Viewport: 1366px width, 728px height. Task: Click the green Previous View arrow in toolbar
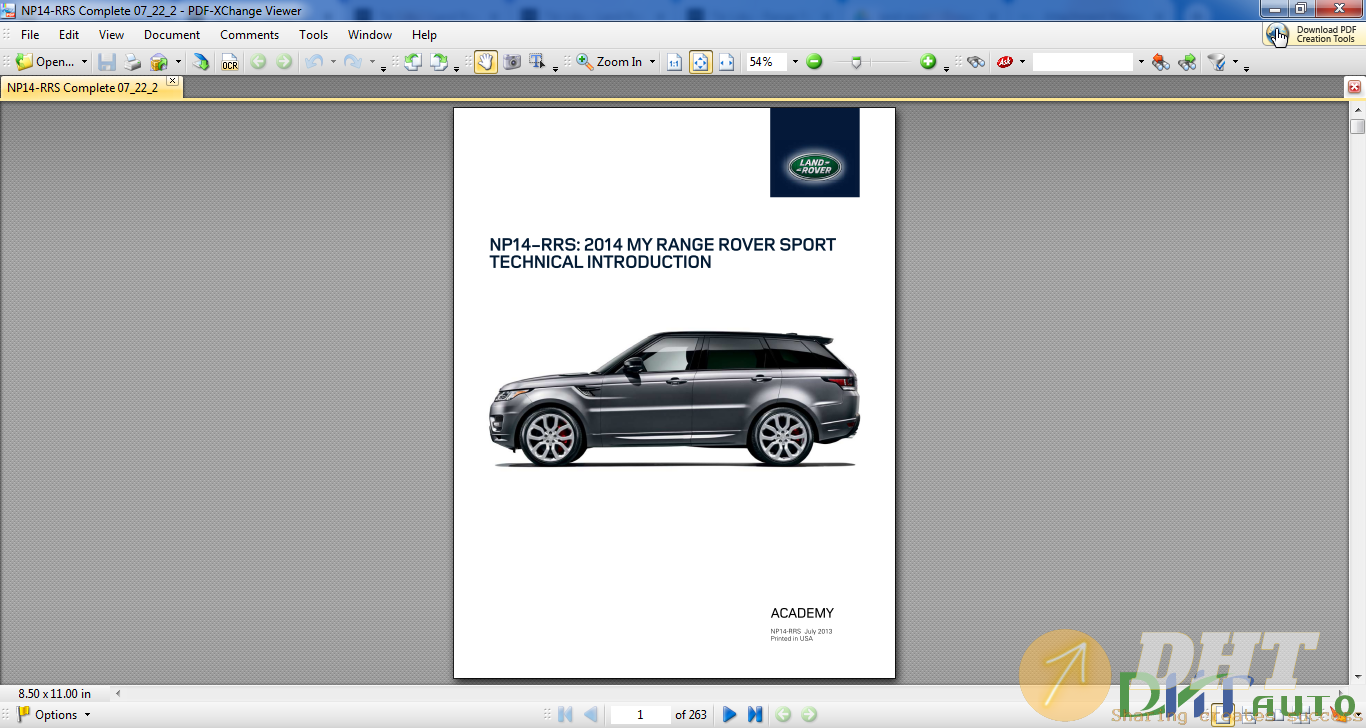(259, 62)
